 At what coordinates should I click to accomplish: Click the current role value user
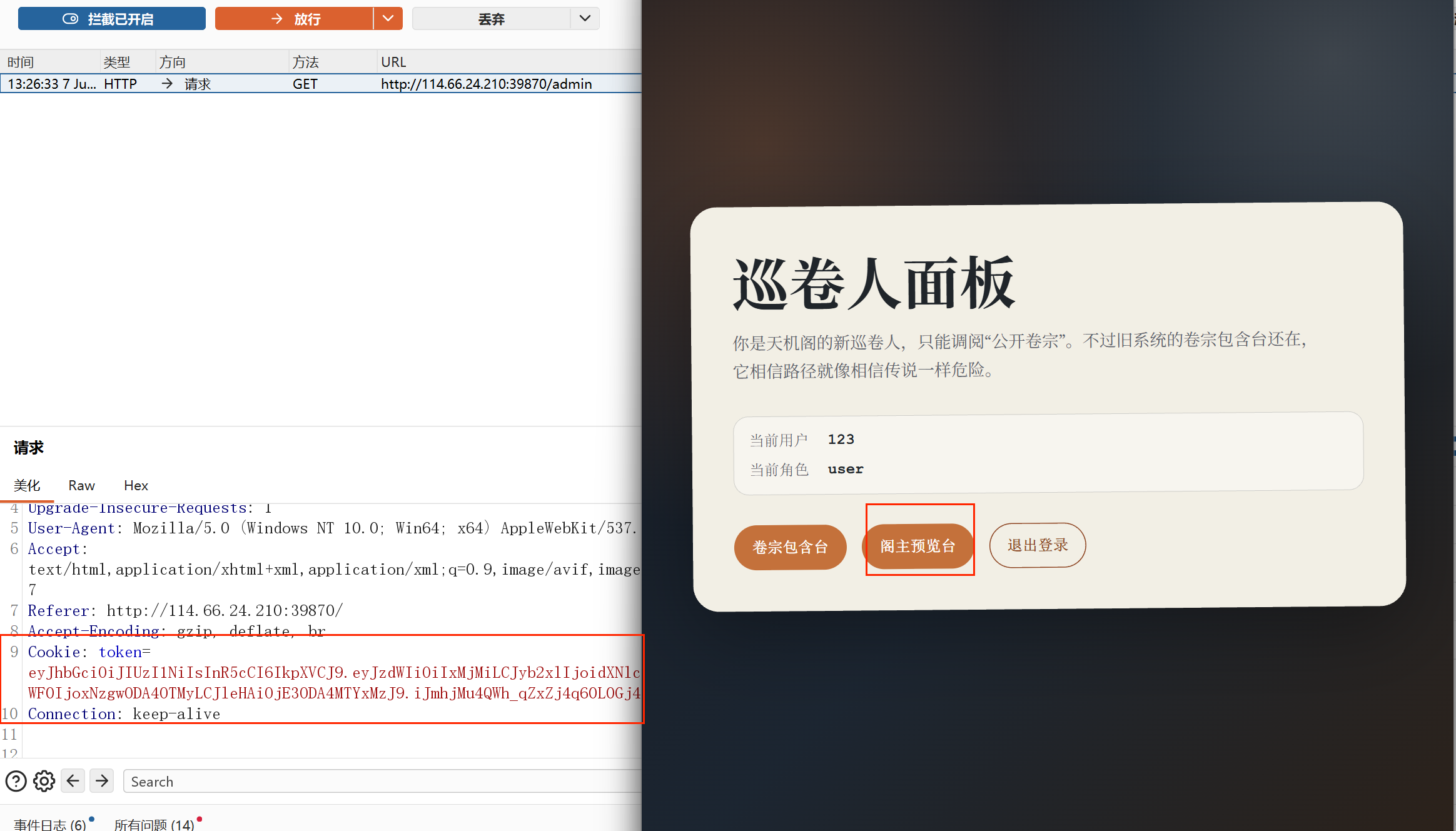tap(846, 469)
